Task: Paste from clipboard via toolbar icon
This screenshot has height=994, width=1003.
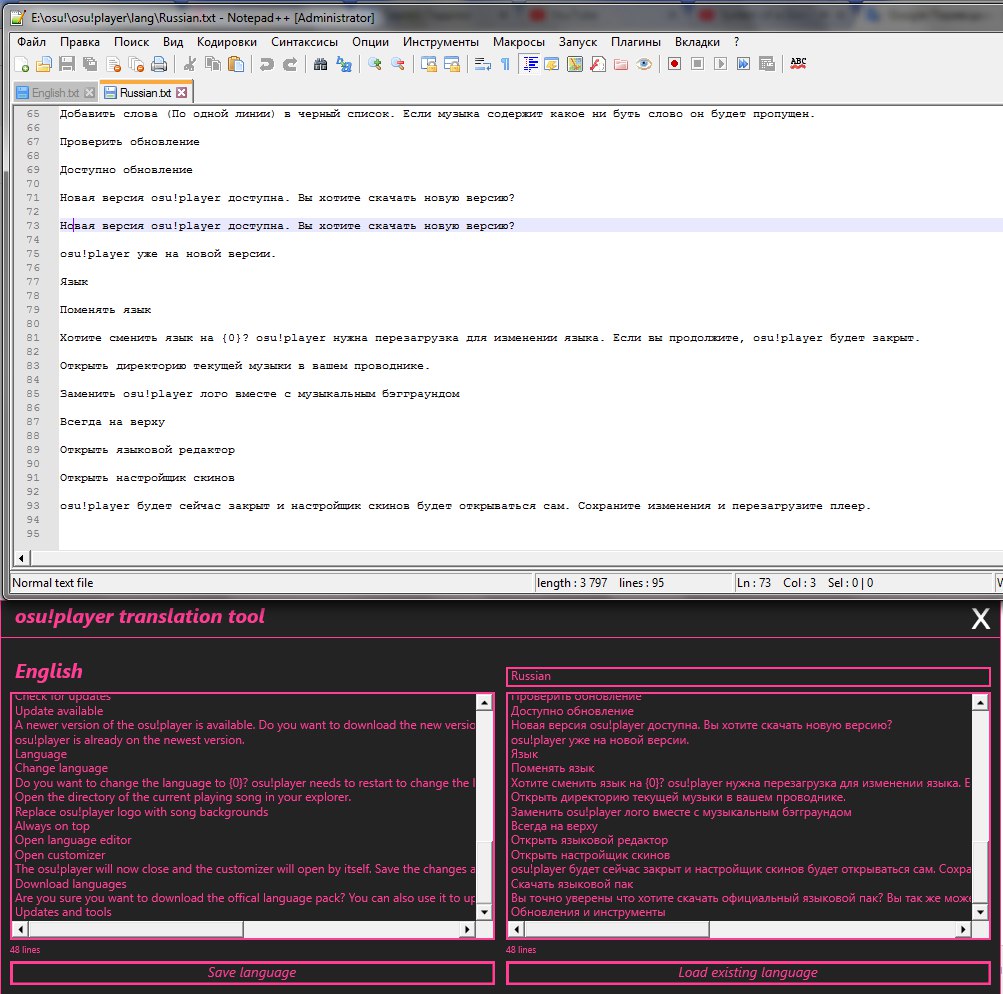Action: (x=236, y=64)
